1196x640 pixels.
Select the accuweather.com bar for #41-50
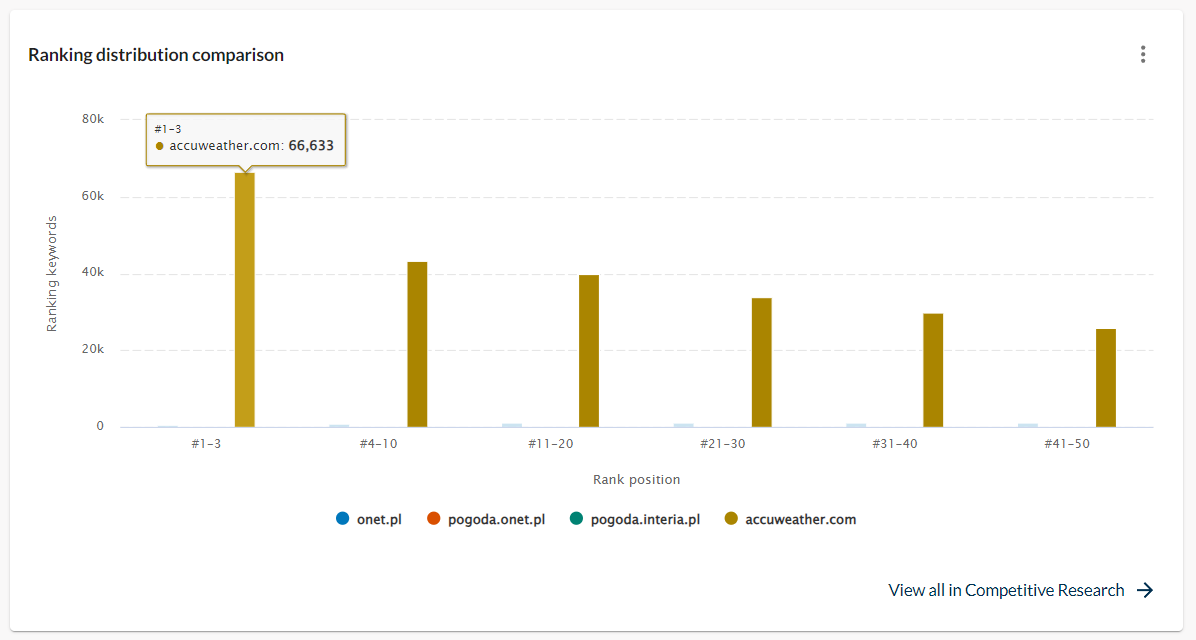[1105, 378]
